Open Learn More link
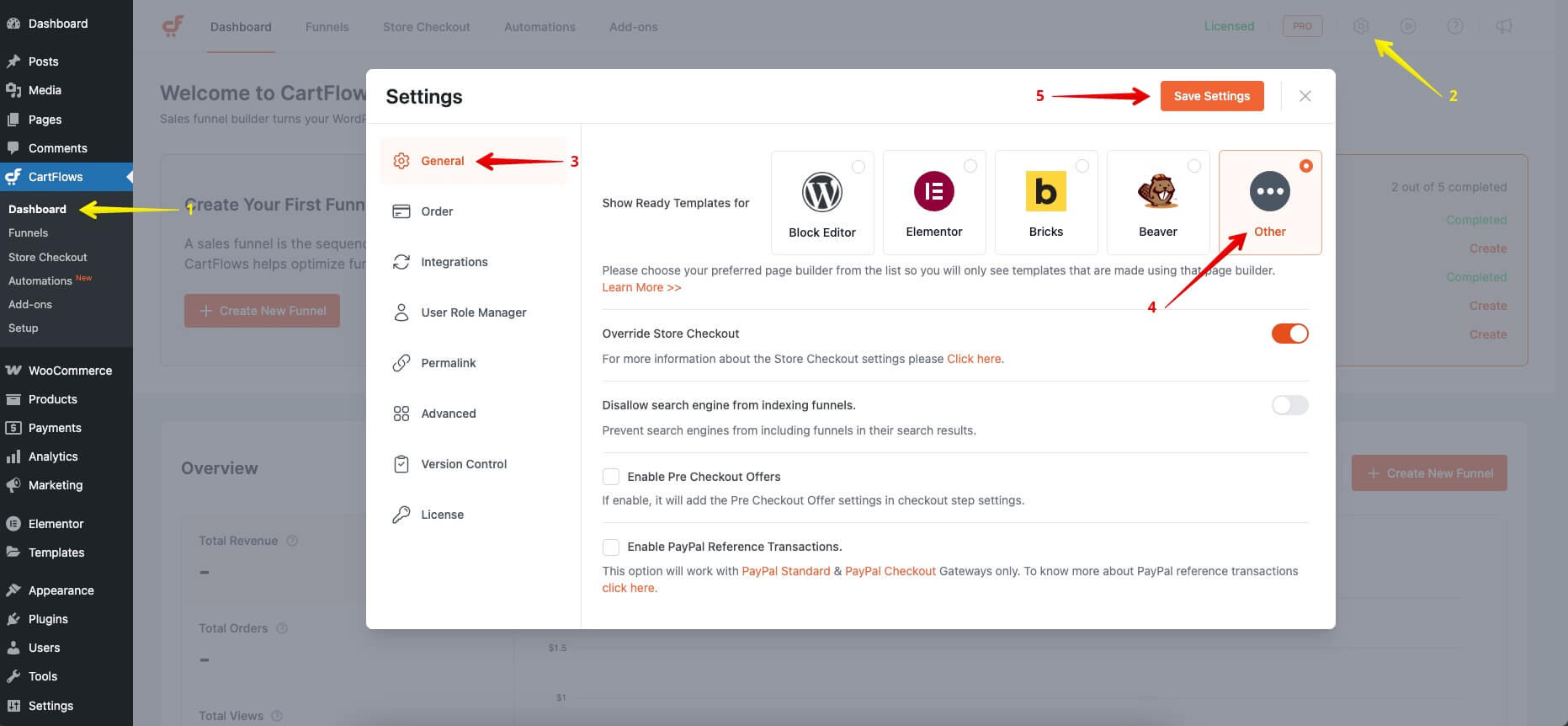 coord(641,287)
